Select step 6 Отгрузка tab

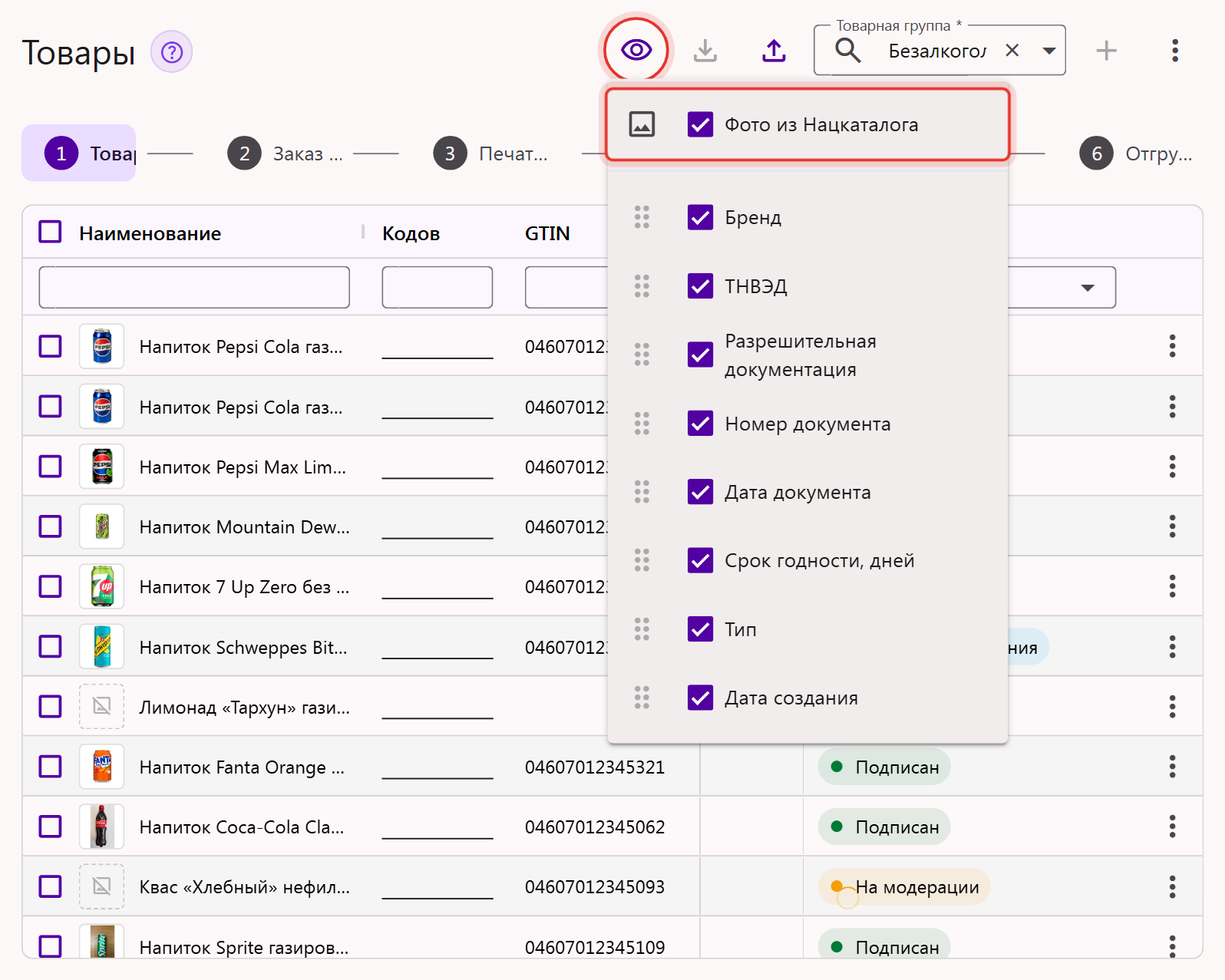point(1137,153)
